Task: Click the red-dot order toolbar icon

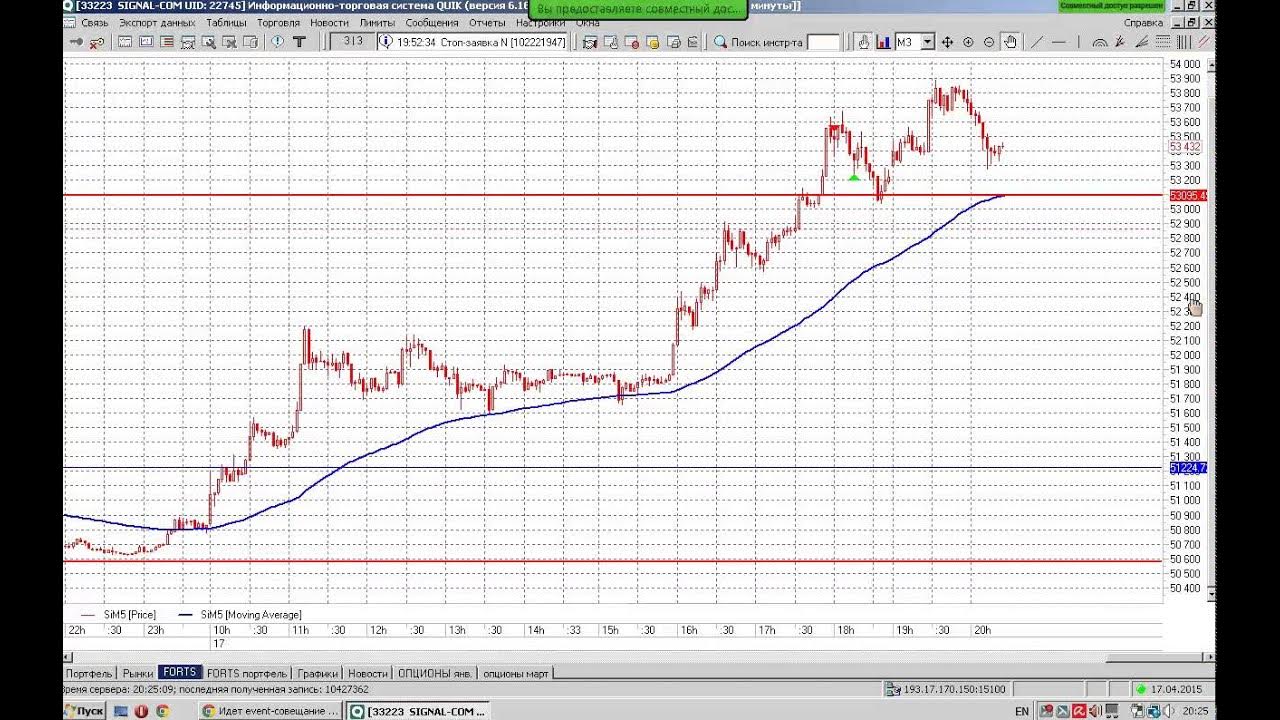Action: click(x=634, y=42)
